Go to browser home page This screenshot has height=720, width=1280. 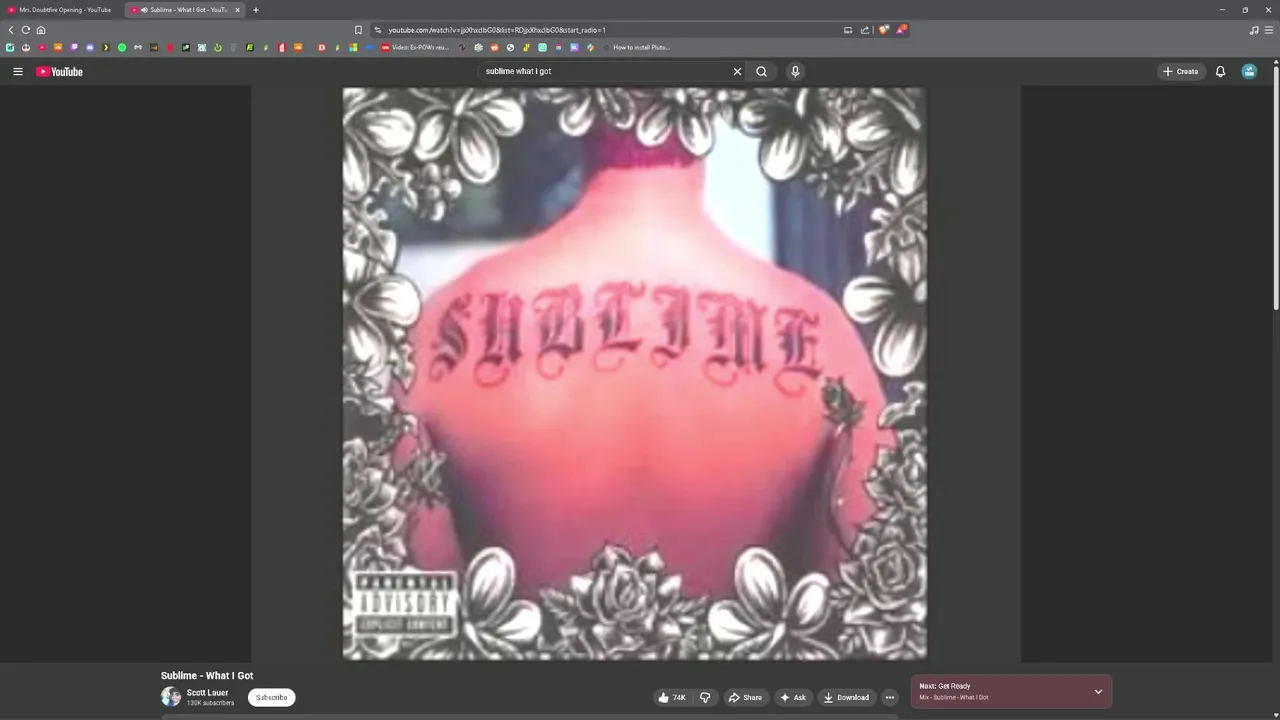coord(41,30)
